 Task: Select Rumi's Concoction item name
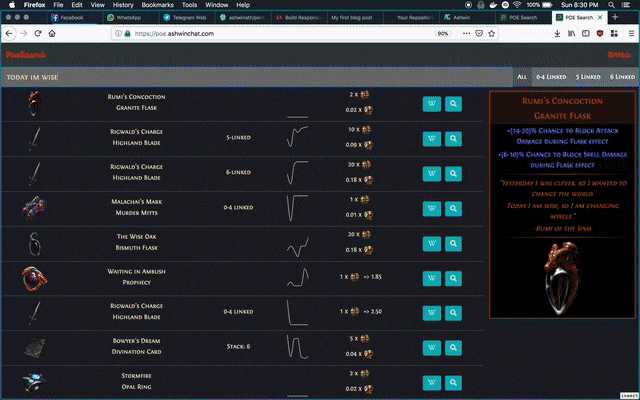point(136,97)
